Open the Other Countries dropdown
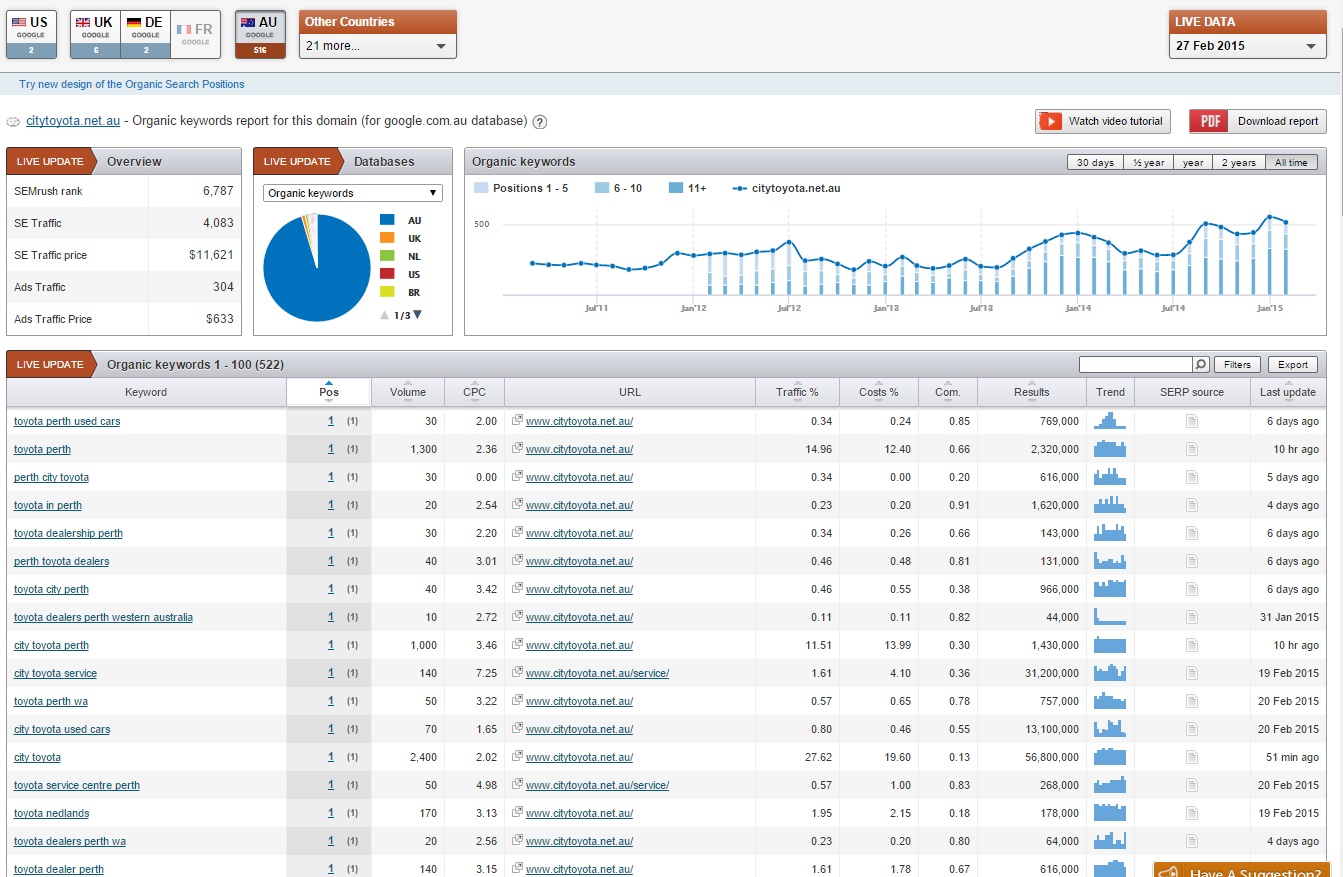This screenshot has height=877, width=1343. point(378,46)
